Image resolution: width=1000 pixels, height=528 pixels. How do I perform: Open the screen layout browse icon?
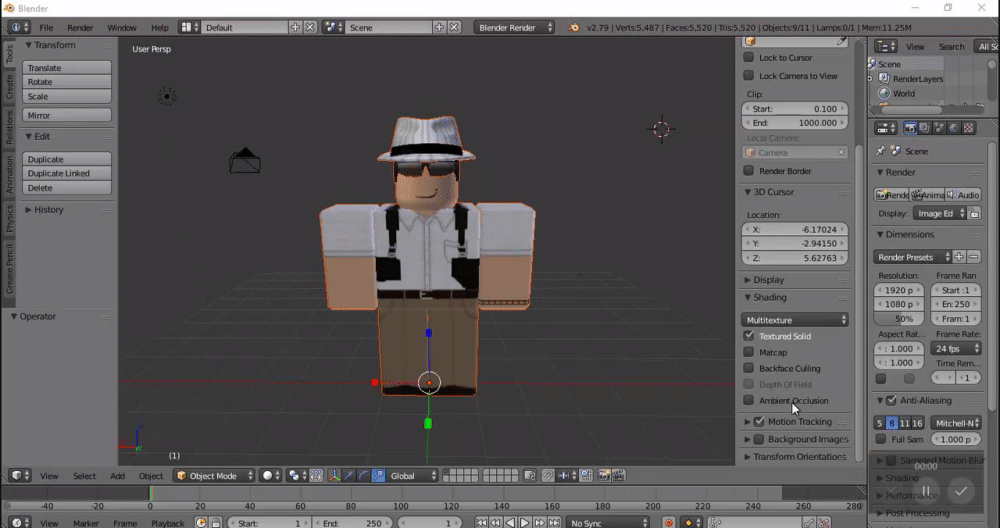pyautogui.click(x=189, y=27)
